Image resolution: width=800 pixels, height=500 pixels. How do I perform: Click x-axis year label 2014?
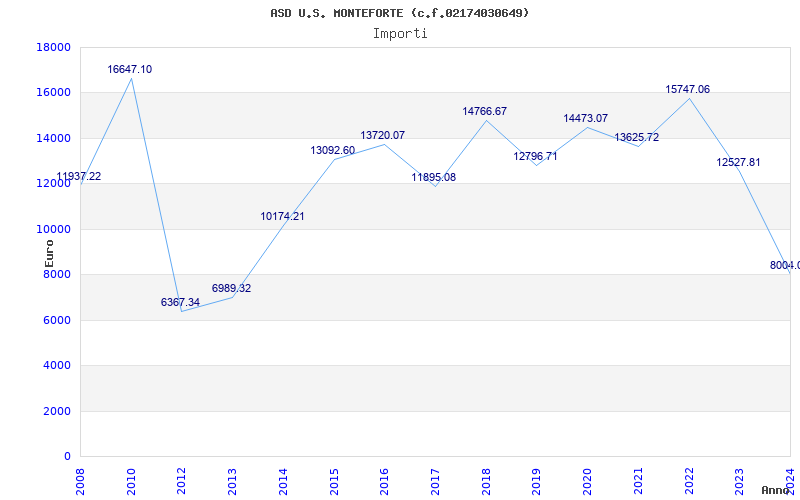pos(283,482)
